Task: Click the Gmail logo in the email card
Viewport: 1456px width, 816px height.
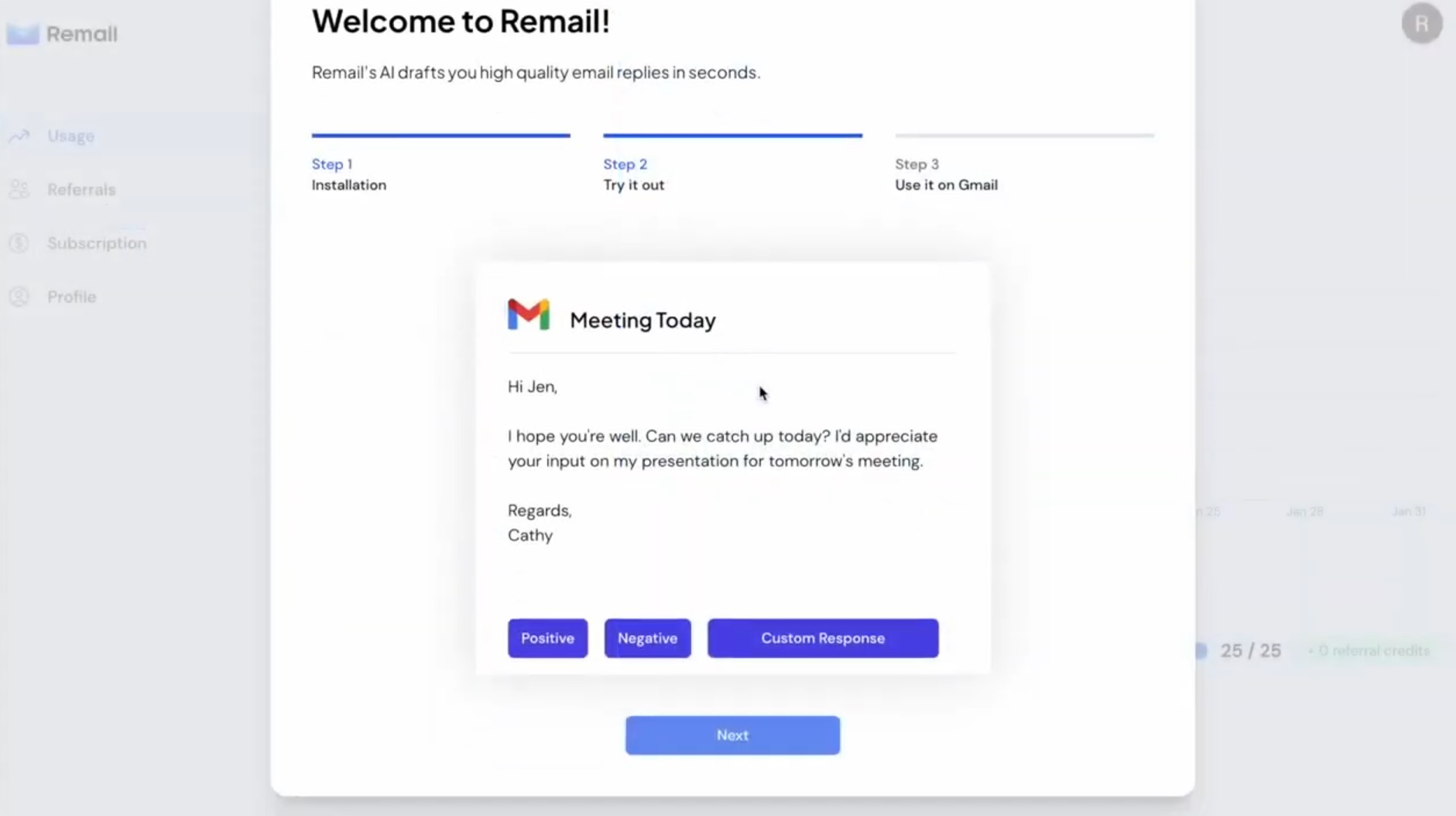Action: click(x=529, y=315)
